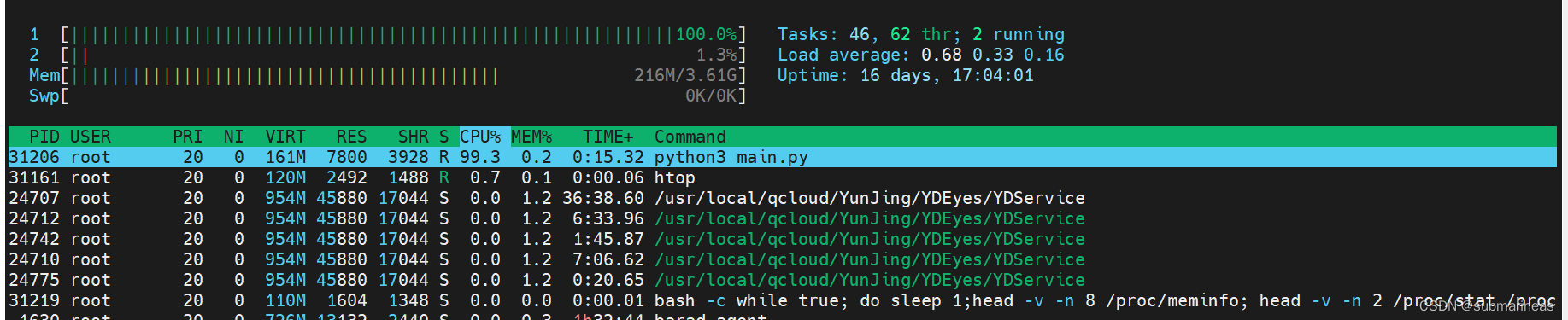Sort by SHR column header
The height and width of the screenshot is (320, 1568).
coord(414,137)
